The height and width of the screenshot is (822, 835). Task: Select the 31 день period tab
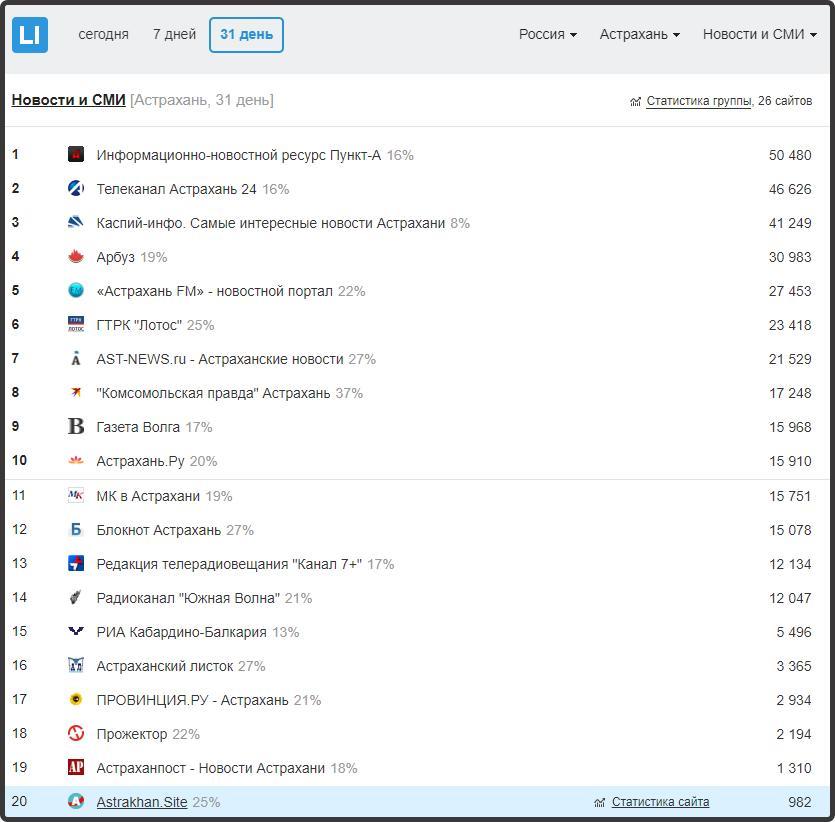tap(247, 35)
